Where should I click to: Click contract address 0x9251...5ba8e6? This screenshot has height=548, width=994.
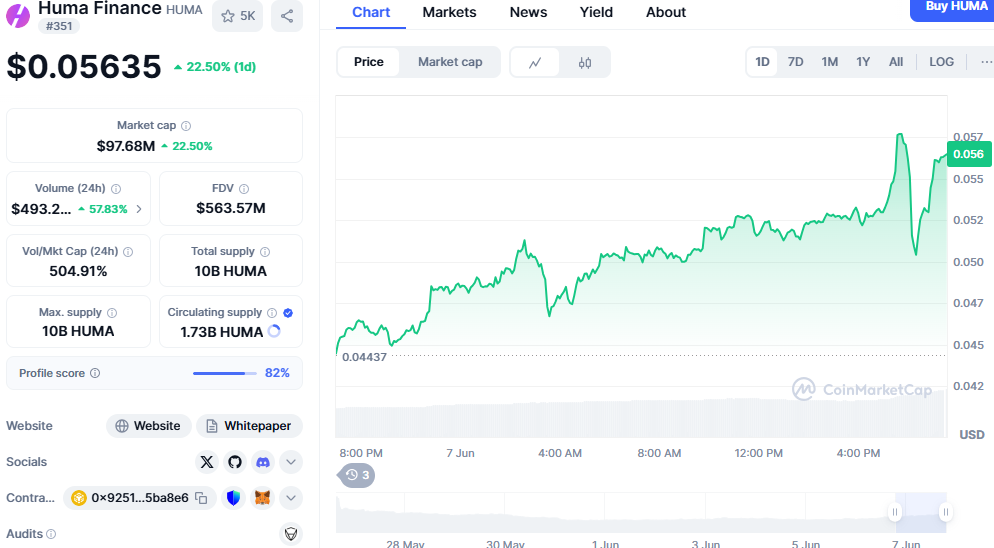tap(140, 498)
